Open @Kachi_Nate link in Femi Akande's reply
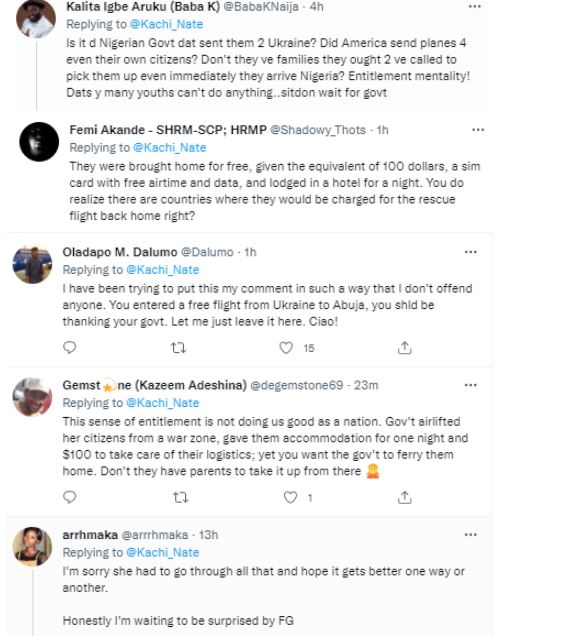The height and width of the screenshot is (636, 561). point(170,148)
